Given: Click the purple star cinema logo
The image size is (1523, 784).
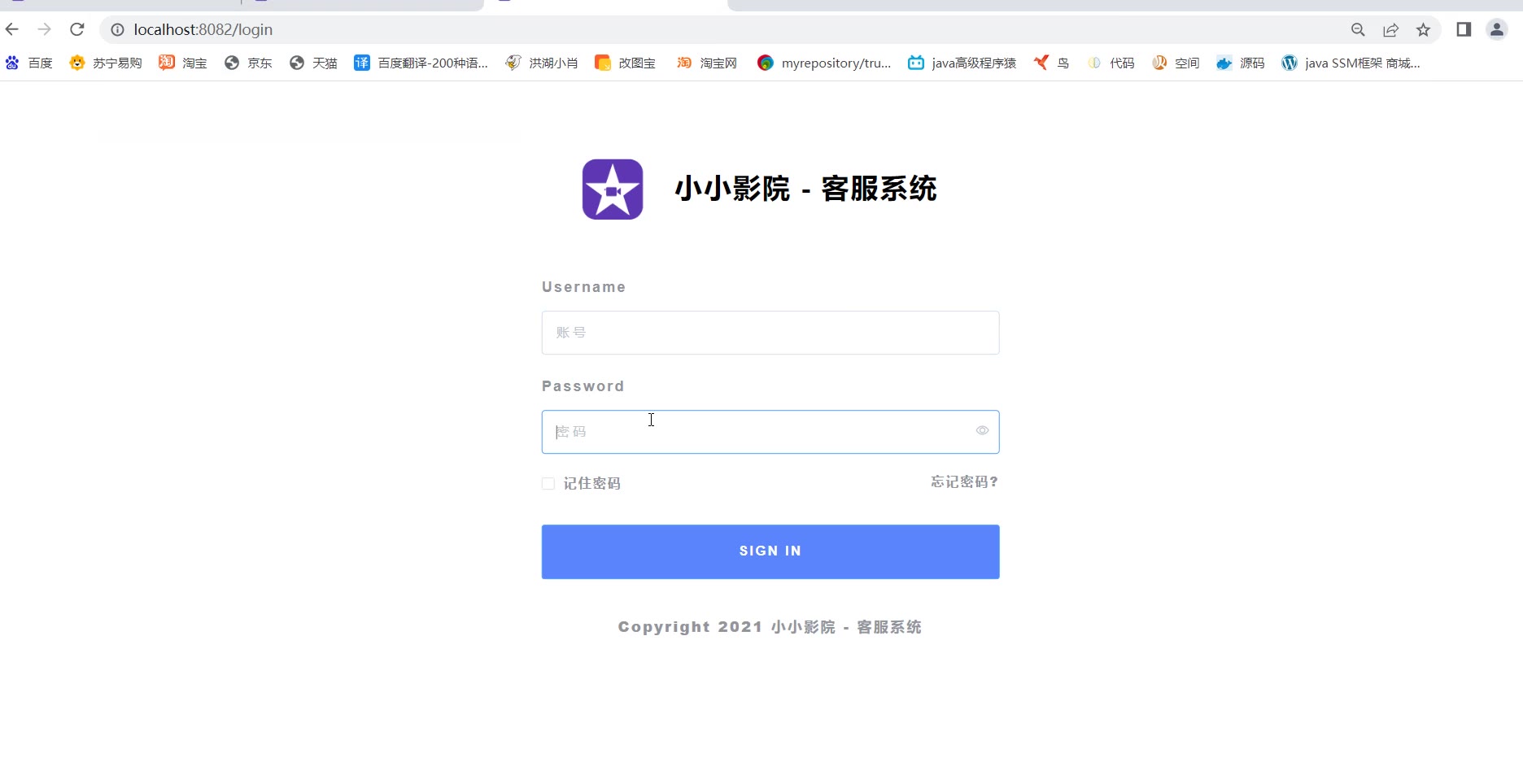Looking at the screenshot, I should pos(613,189).
